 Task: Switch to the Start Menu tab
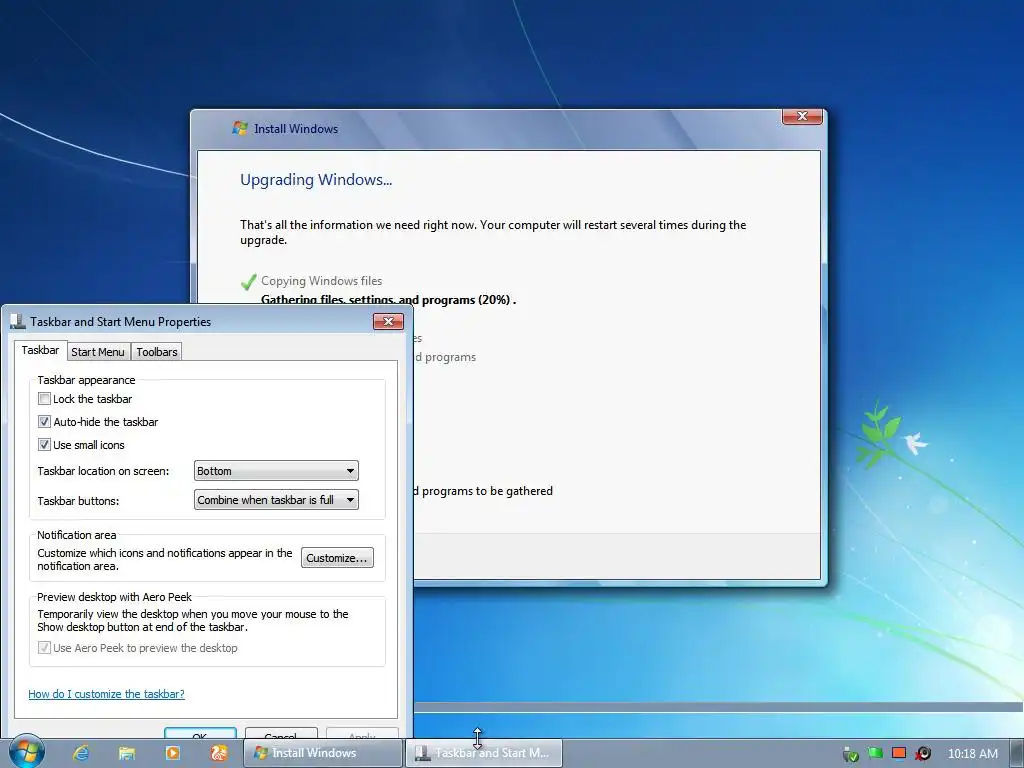[x=98, y=352]
